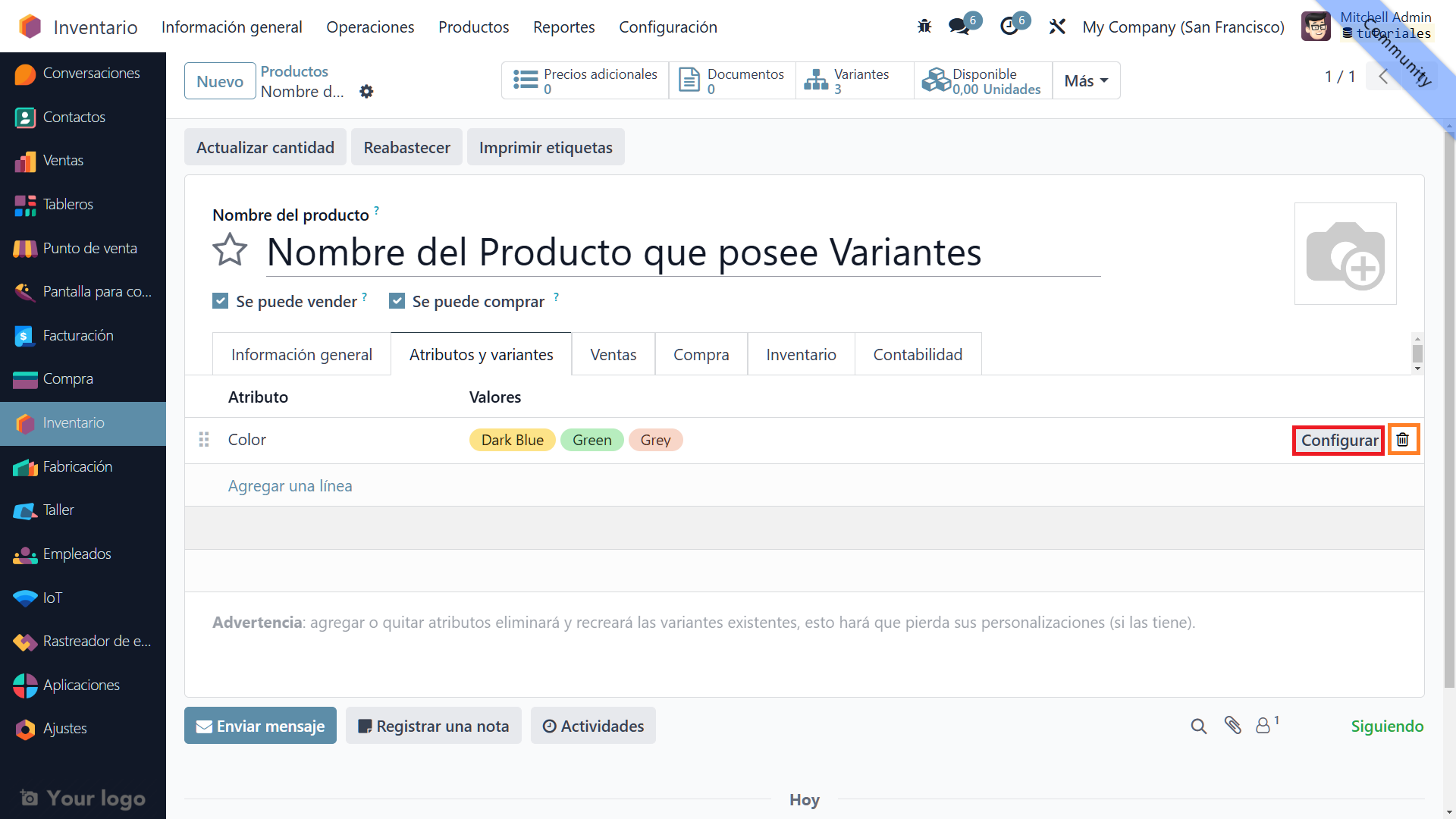Click the product image upload placeholder
Viewport: 1456px width, 819px height.
(x=1345, y=254)
